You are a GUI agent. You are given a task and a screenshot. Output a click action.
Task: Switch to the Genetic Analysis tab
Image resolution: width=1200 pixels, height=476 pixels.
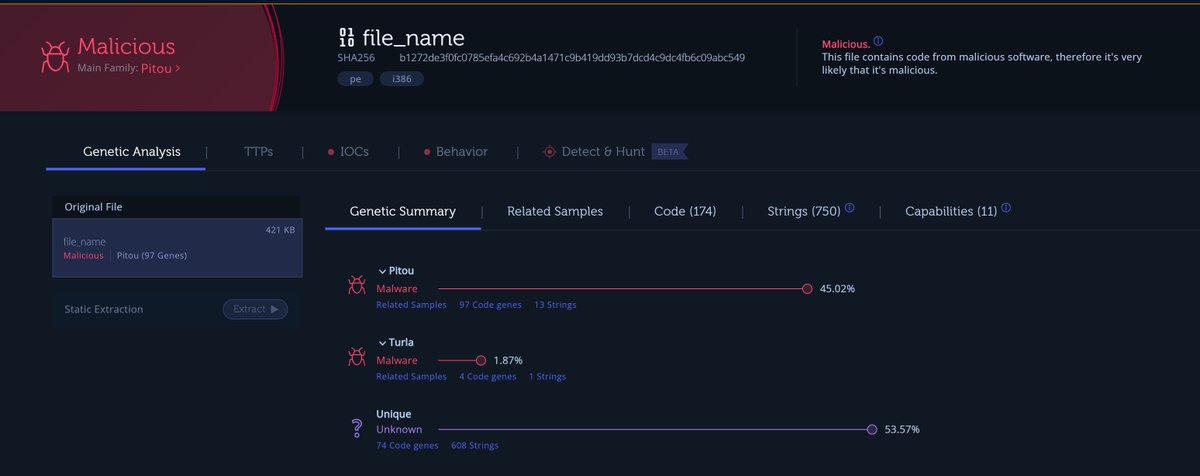132,152
